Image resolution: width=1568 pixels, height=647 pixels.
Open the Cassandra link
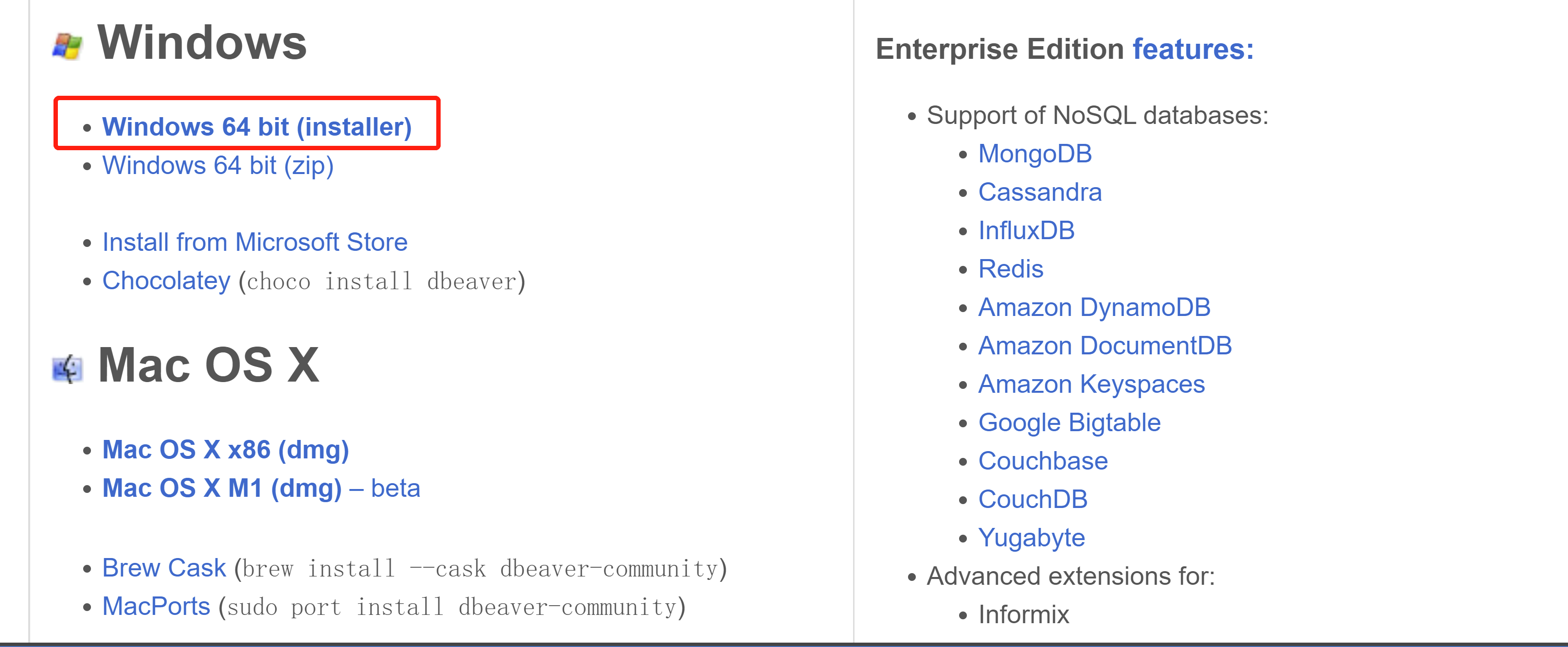tap(1040, 192)
